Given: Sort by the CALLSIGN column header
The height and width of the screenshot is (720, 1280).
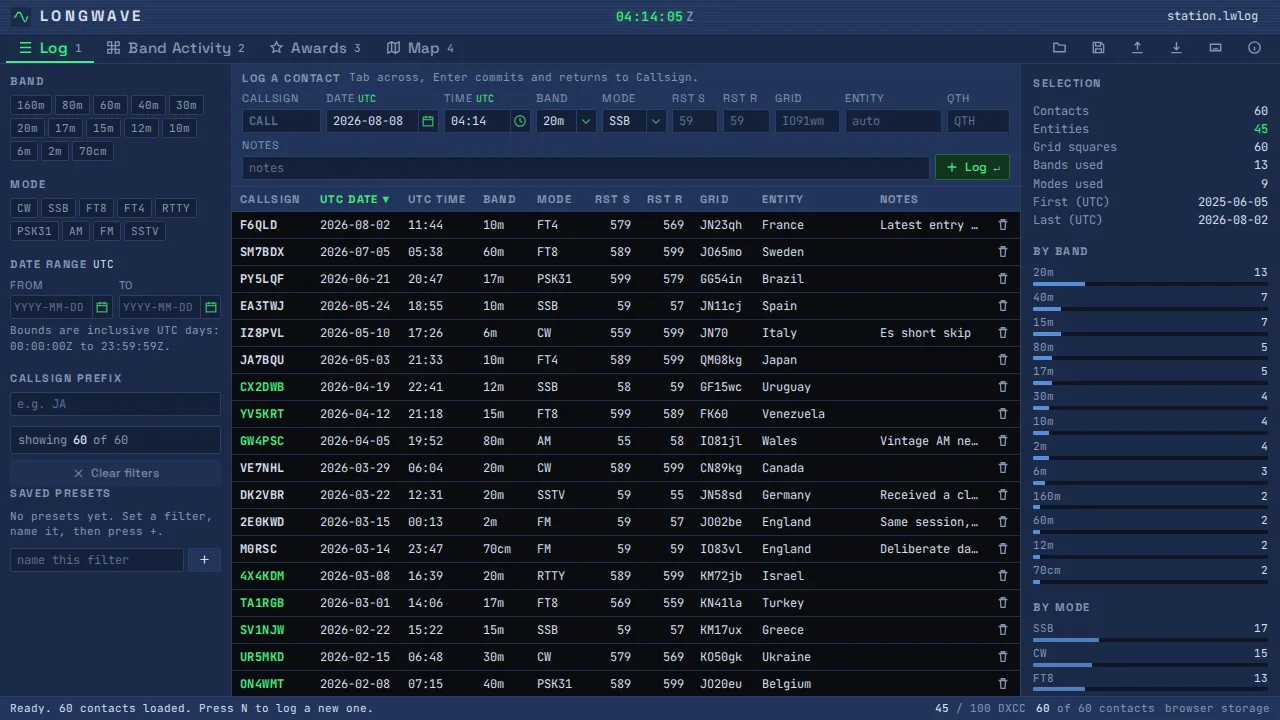Looking at the screenshot, I should [x=270, y=199].
